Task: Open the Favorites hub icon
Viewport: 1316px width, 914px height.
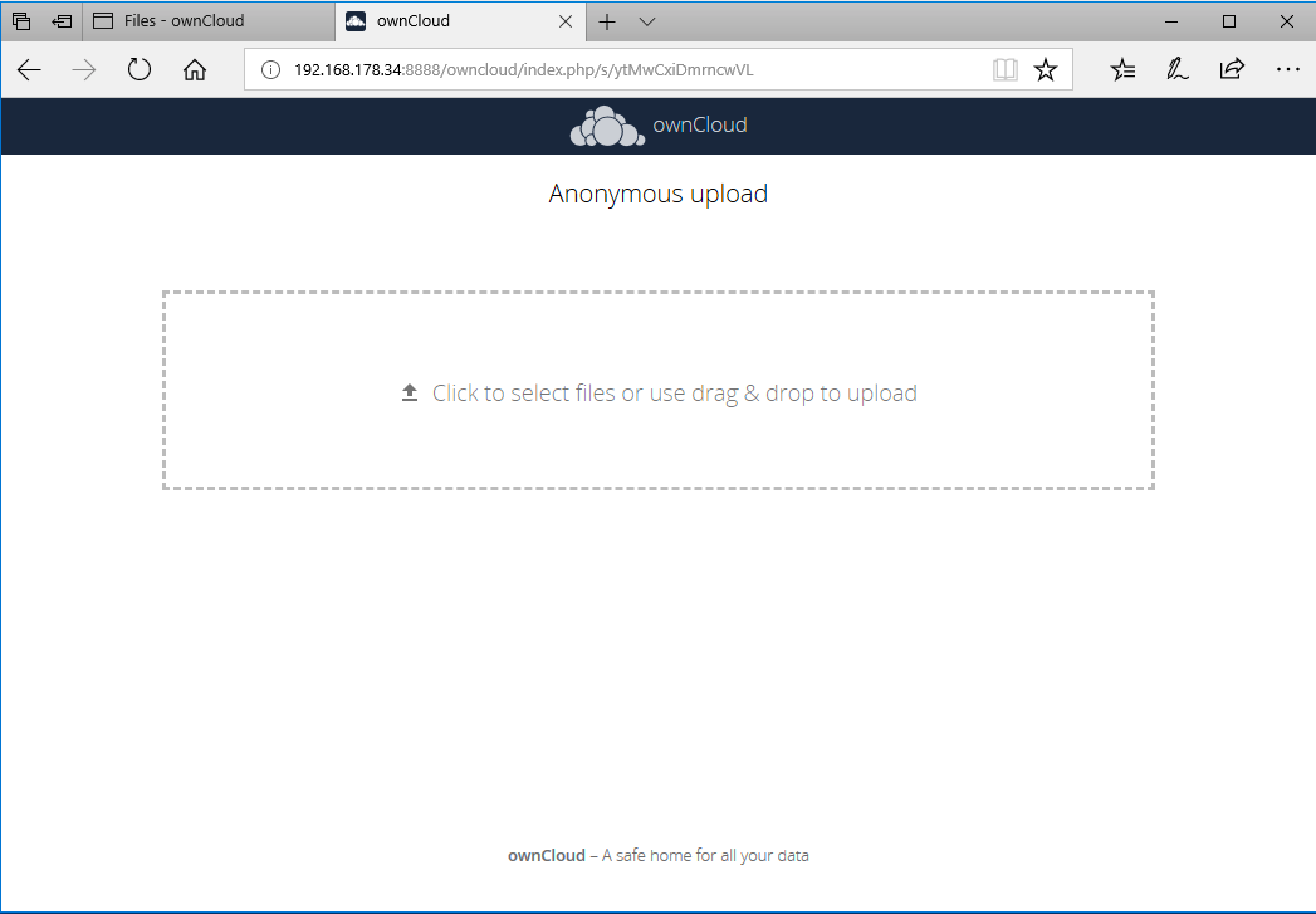Action: (1122, 70)
